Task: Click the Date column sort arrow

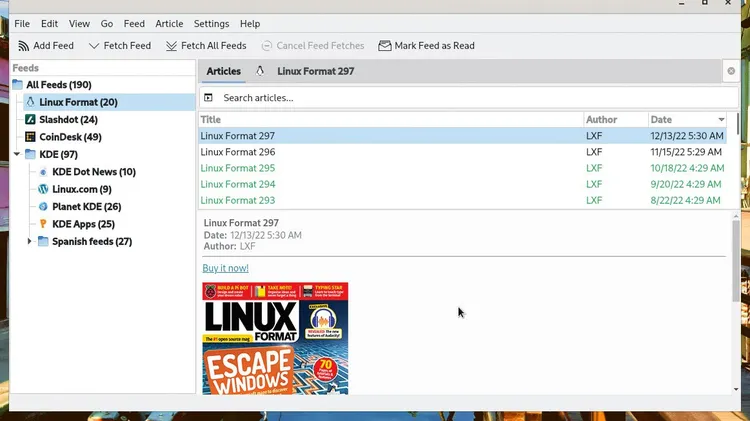Action: [x=721, y=120]
